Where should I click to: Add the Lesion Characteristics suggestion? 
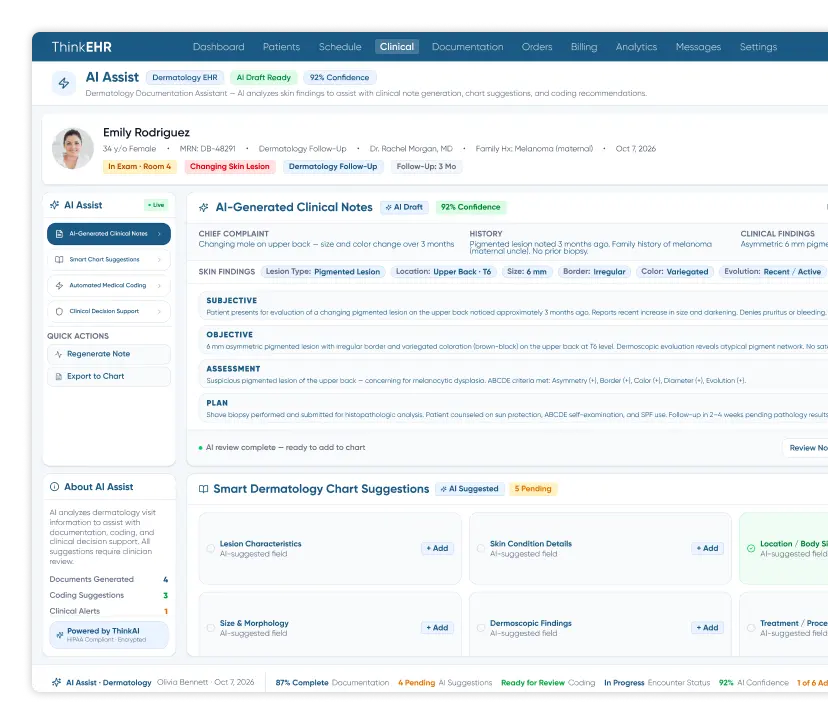click(x=437, y=548)
